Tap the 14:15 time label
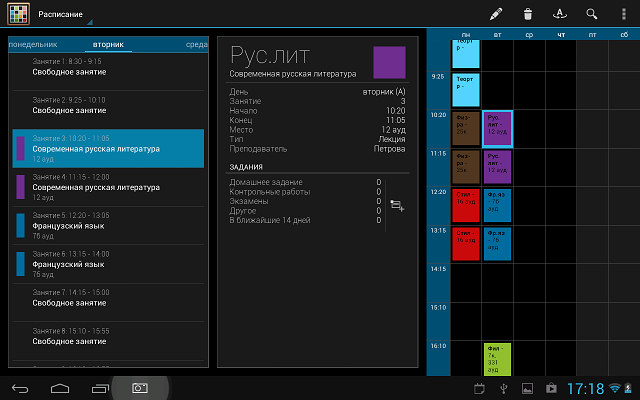 pos(438,269)
